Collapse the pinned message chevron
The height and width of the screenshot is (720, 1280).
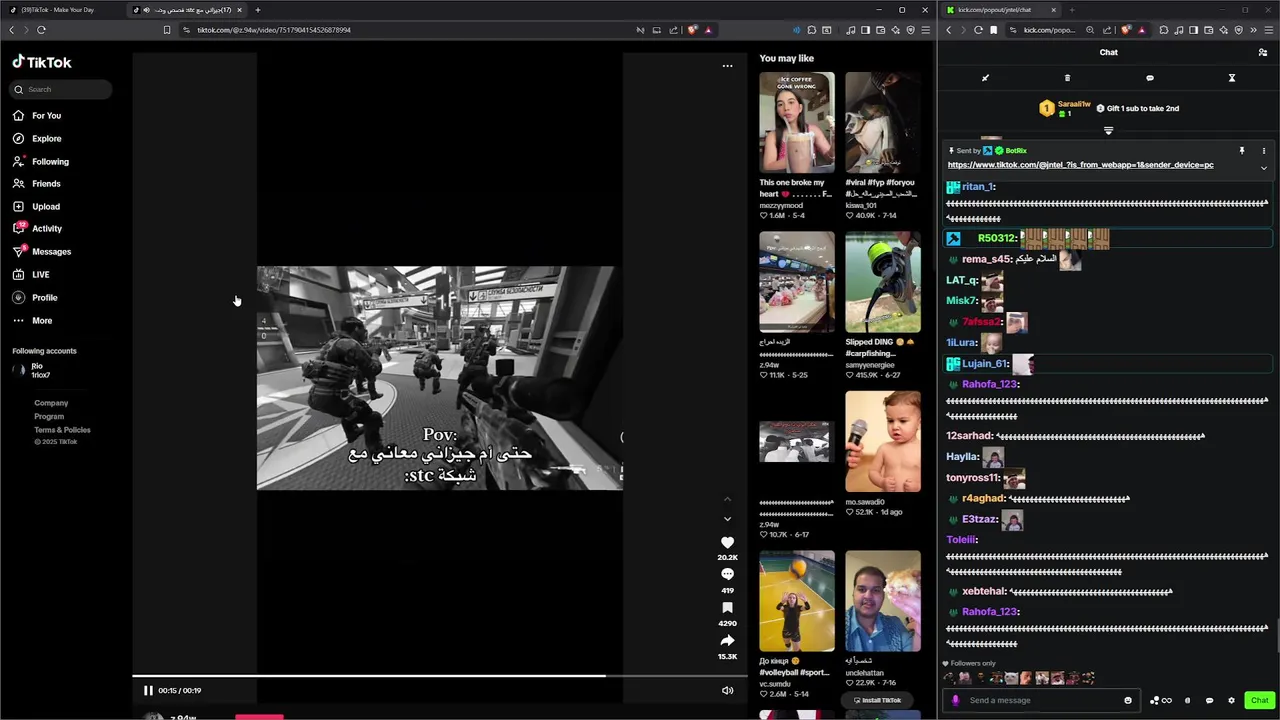tap(1264, 168)
